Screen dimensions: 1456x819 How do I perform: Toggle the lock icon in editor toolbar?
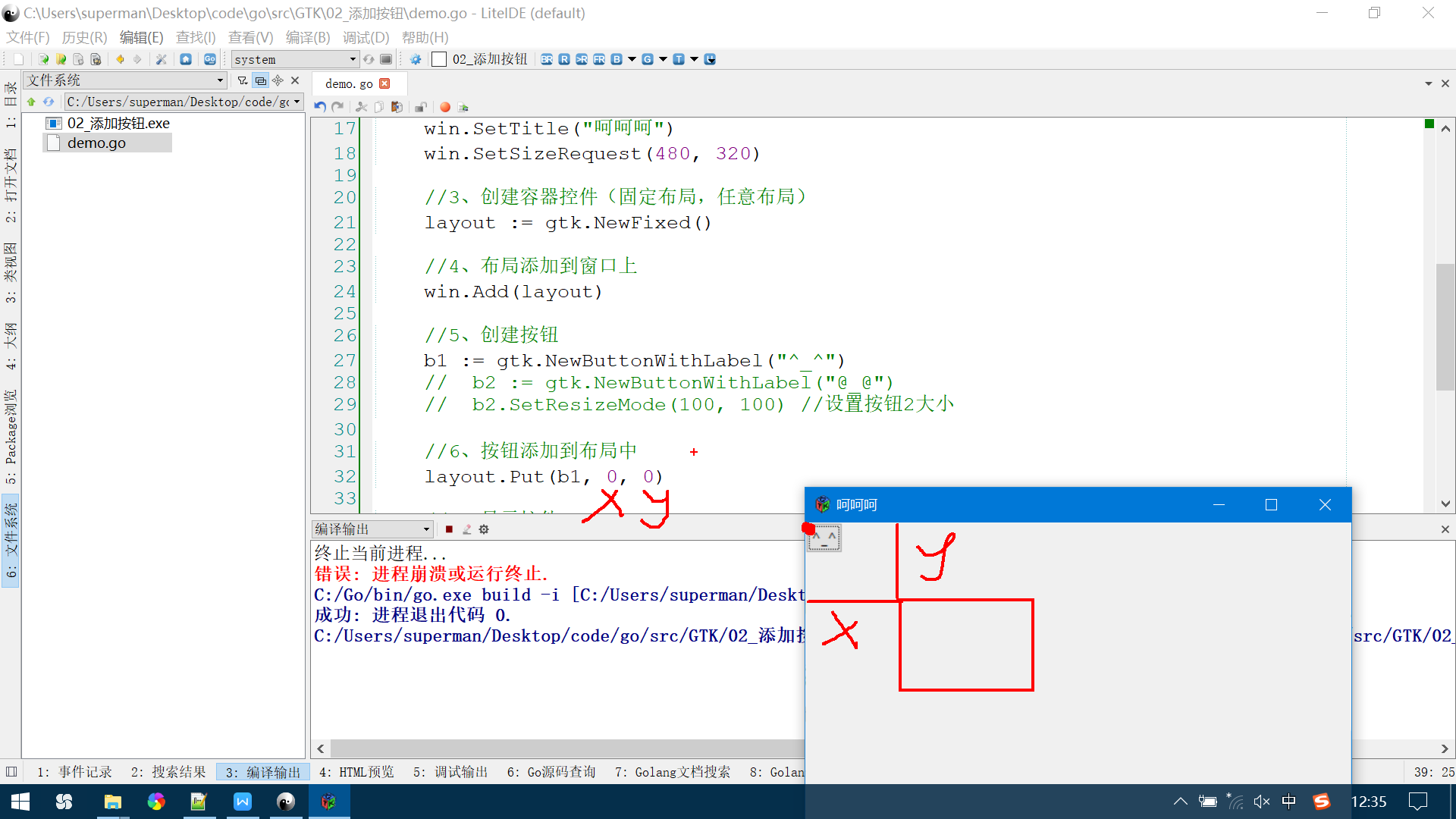(421, 107)
